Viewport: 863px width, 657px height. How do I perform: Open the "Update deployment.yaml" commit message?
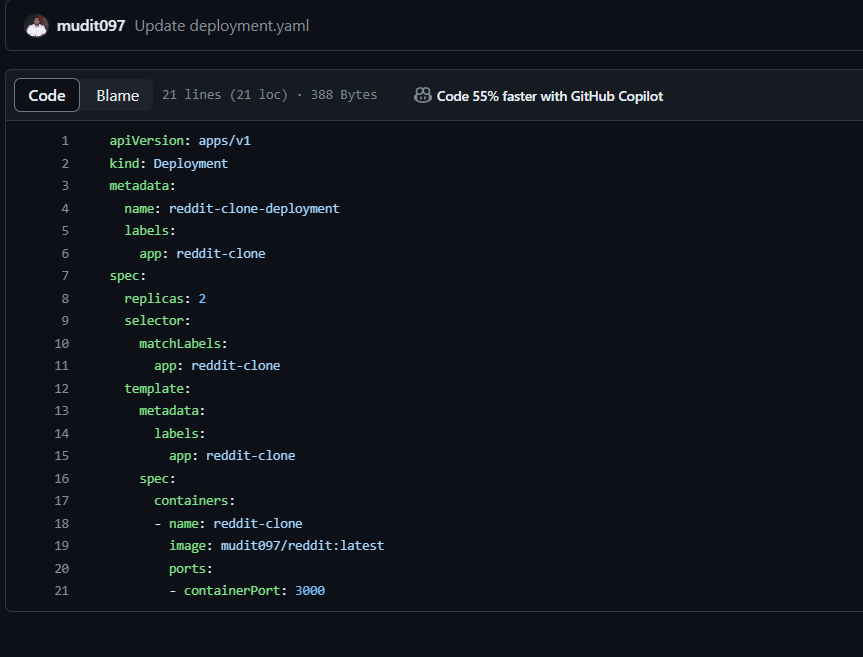point(222,26)
